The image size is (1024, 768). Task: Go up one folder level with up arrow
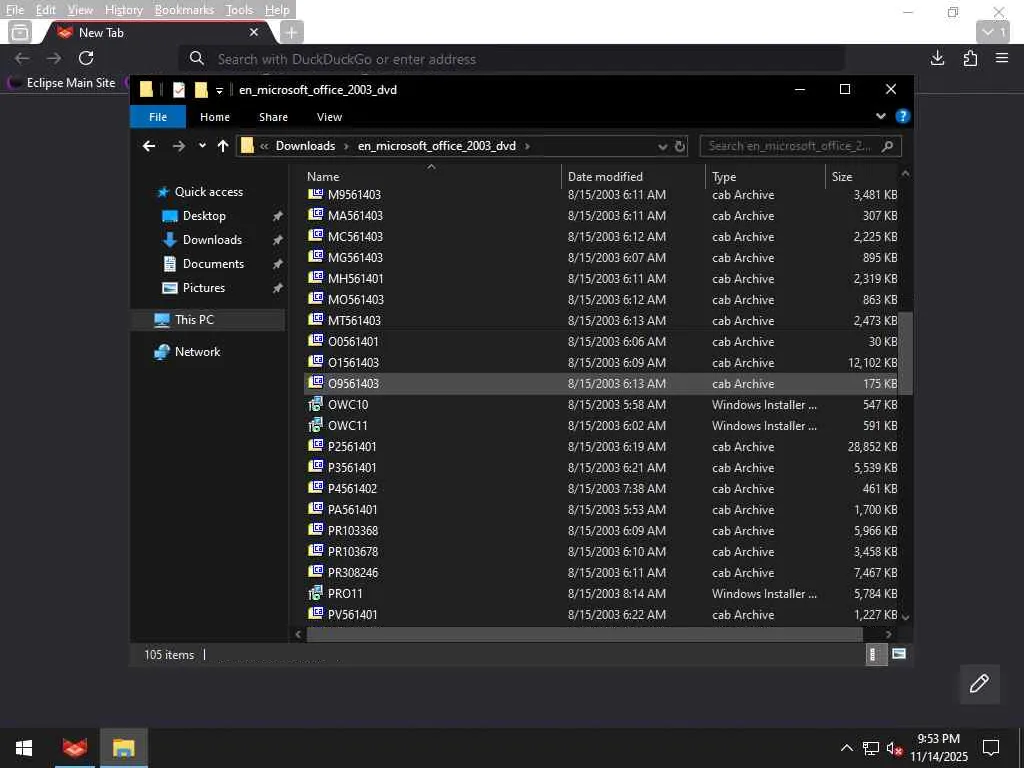point(223,146)
